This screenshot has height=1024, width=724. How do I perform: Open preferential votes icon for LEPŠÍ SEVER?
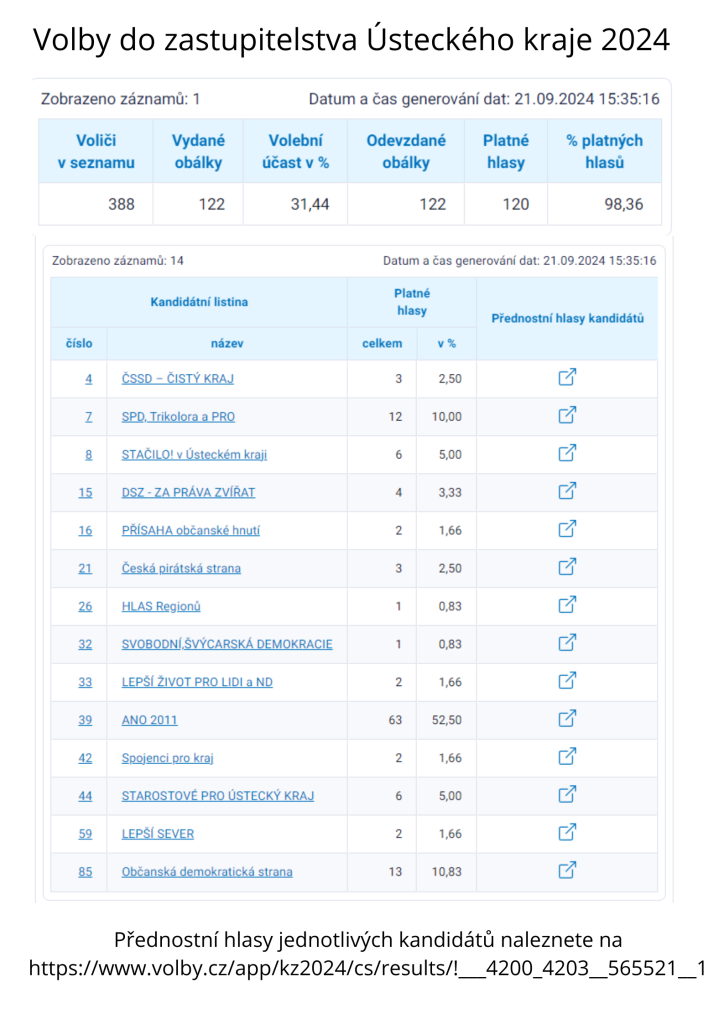(567, 832)
